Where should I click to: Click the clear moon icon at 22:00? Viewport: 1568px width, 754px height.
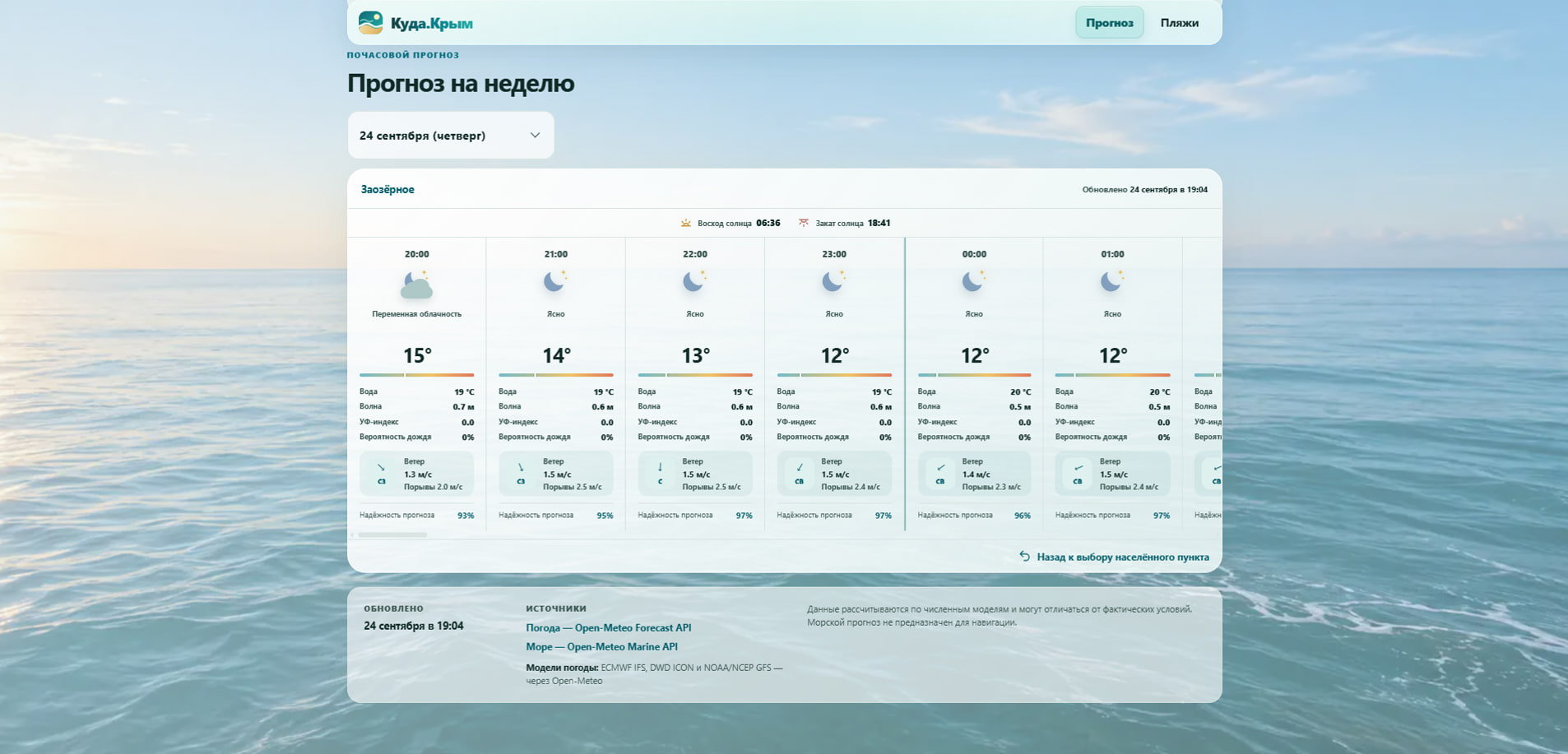[695, 282]
